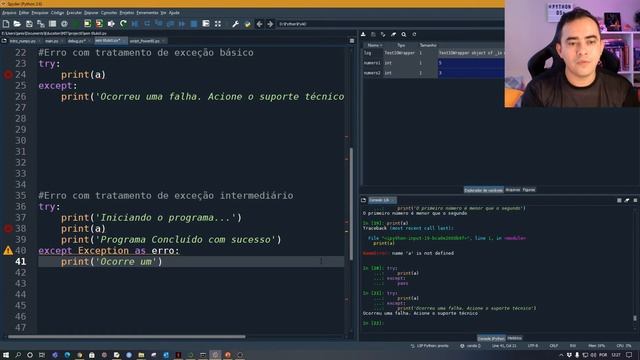The width and height of the screenshot is (640, 360).
Task: Select Explorador de variáveis tab
Action: 483,190
